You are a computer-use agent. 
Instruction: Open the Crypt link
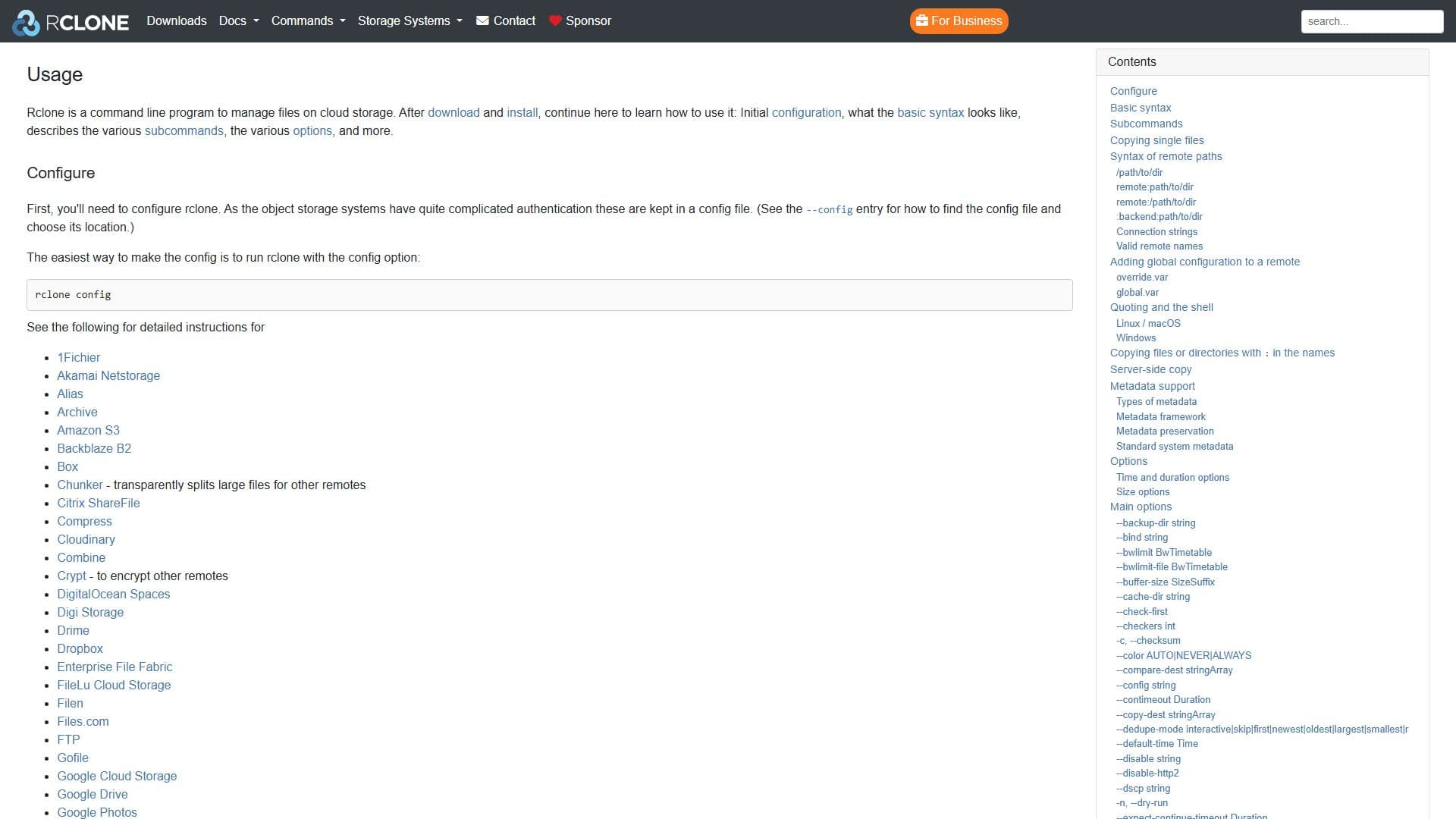click(x=71, y=576)
